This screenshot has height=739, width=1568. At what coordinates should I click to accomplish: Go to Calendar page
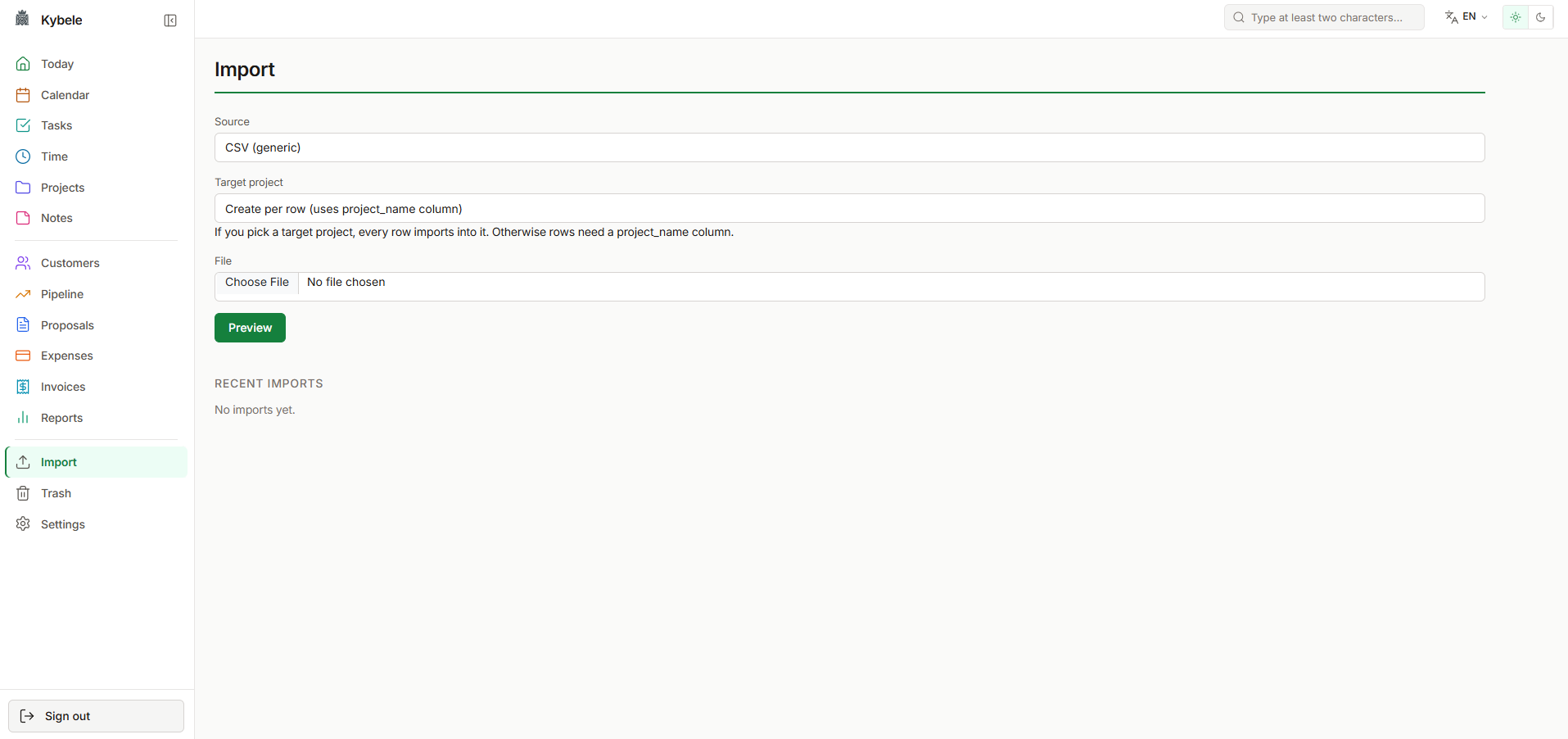(96, 95)
